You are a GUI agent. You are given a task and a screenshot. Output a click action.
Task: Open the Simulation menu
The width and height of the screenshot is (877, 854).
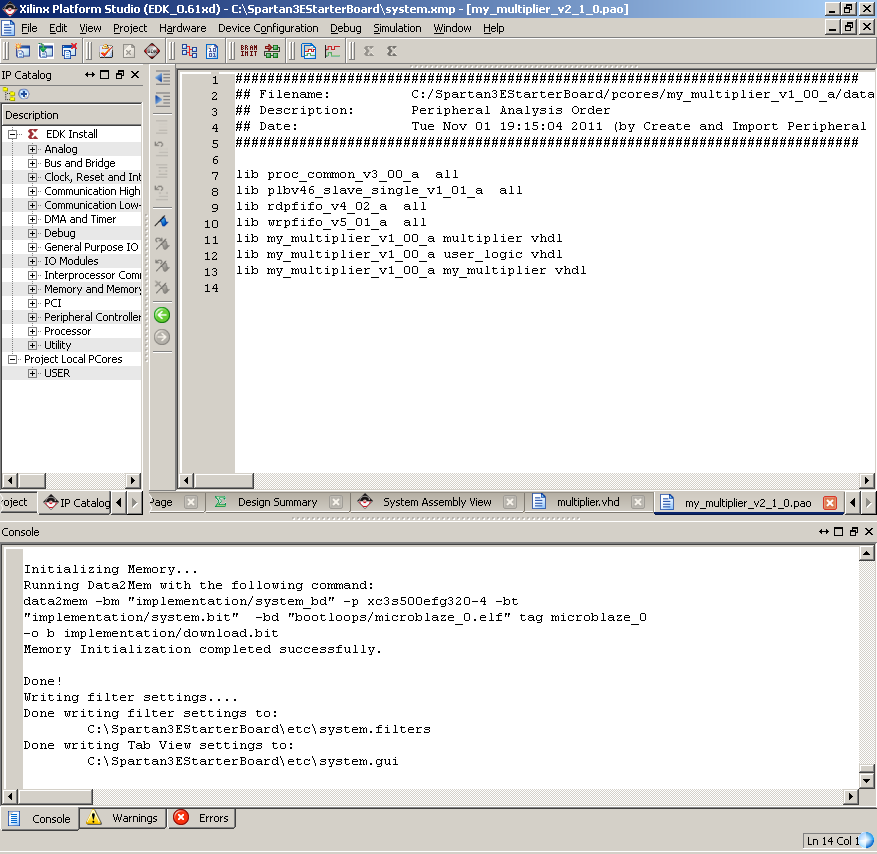[397, 28]
